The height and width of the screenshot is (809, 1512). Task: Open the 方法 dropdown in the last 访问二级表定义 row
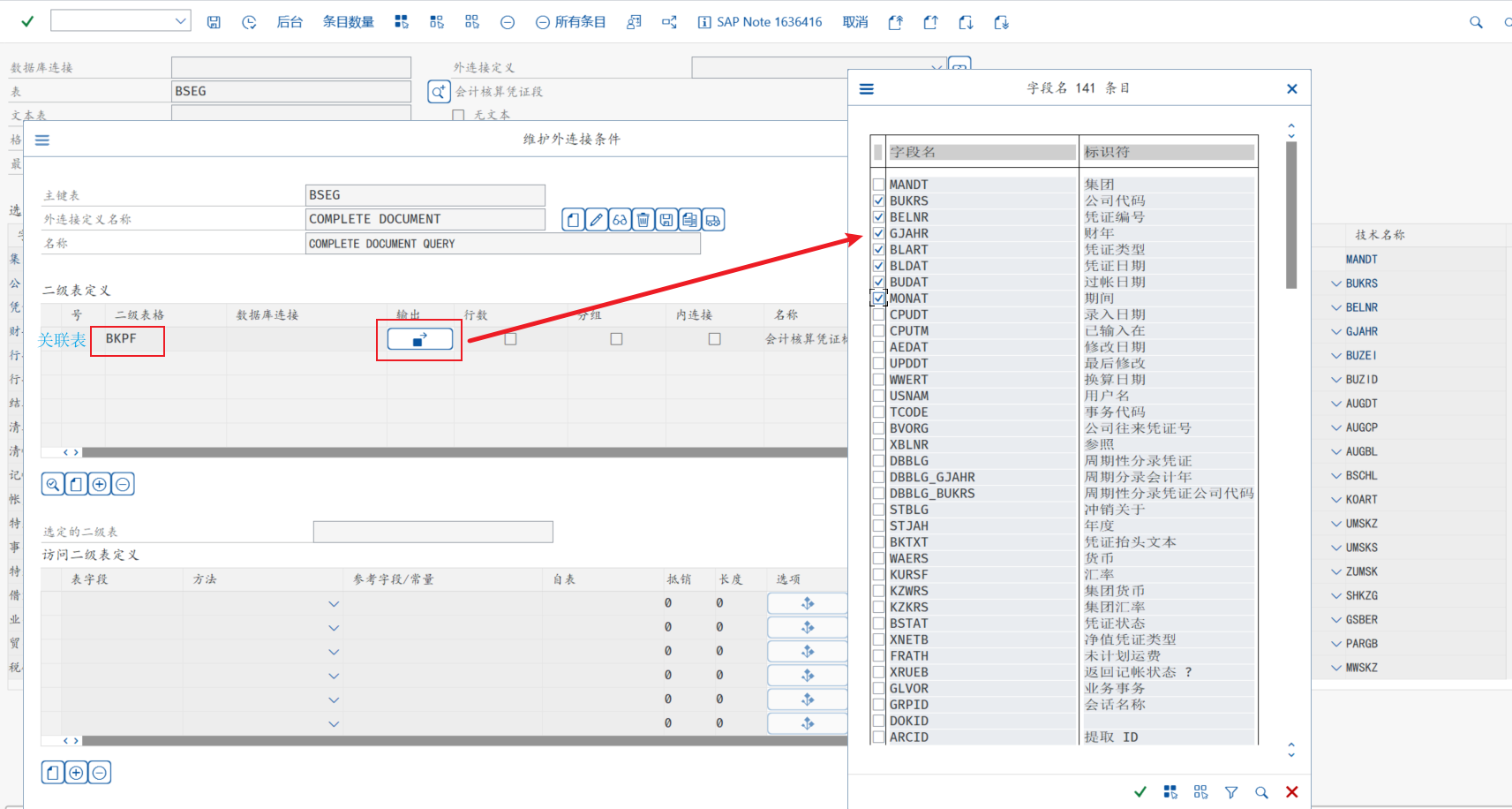click(334, 724)
